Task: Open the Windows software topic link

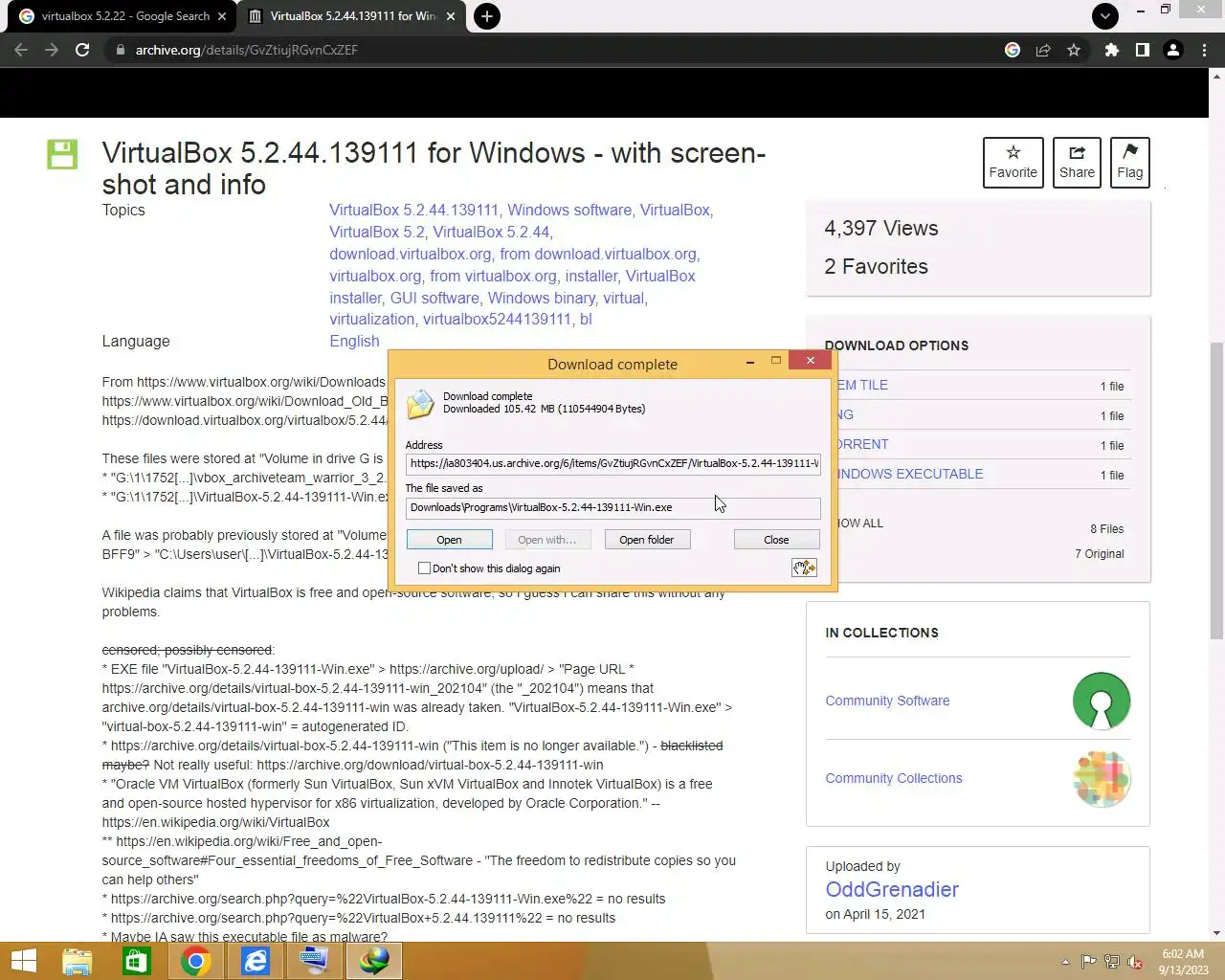Action: pos(569,210)
